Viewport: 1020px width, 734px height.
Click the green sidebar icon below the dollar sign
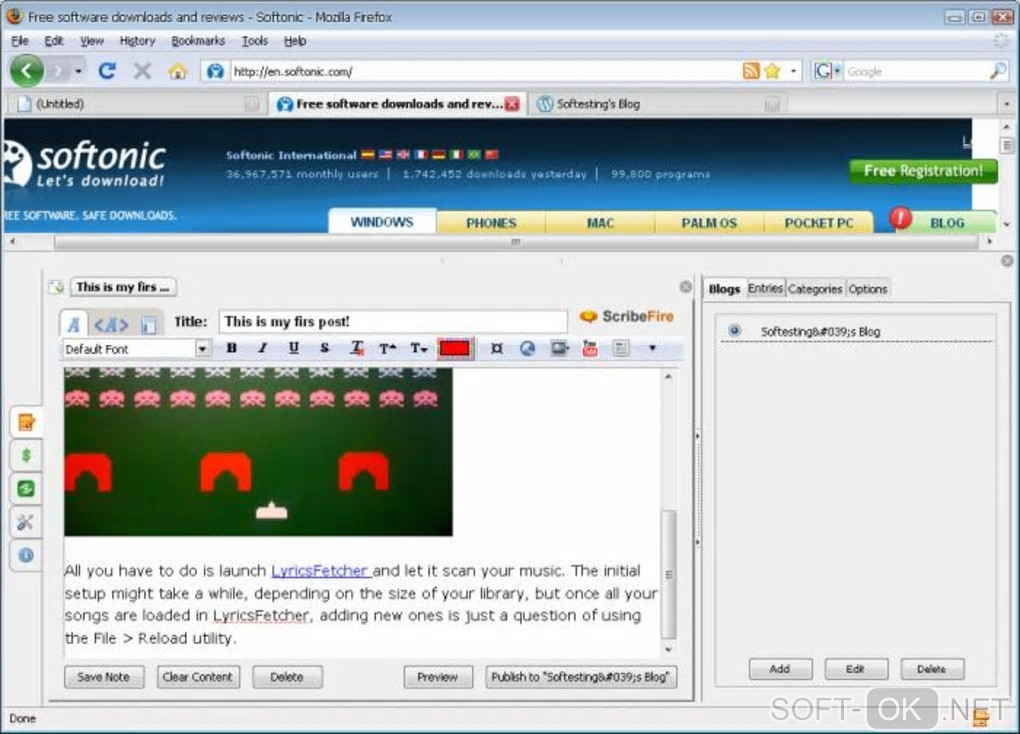click(x=26, y=489)
